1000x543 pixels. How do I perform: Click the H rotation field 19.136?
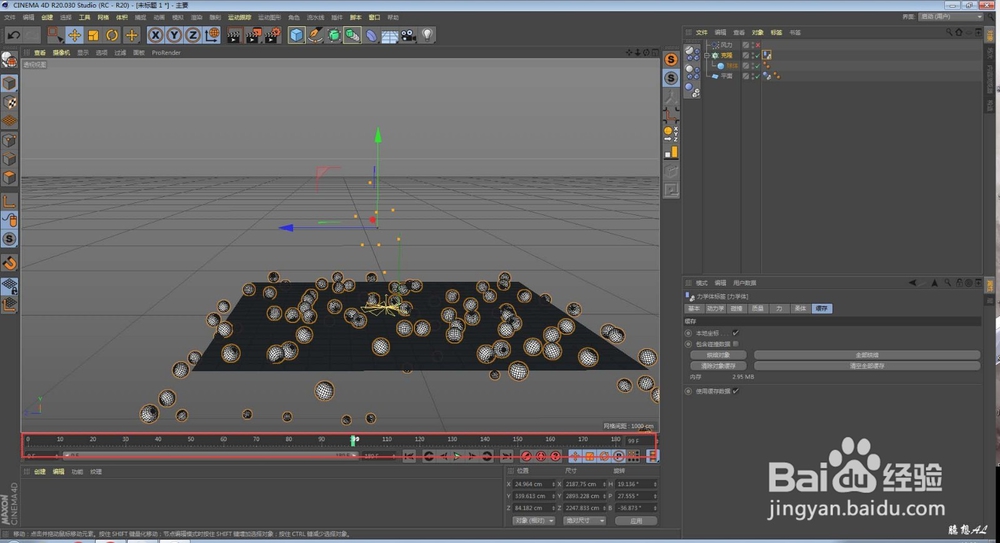pyautogui.click(x=636, y=484)
